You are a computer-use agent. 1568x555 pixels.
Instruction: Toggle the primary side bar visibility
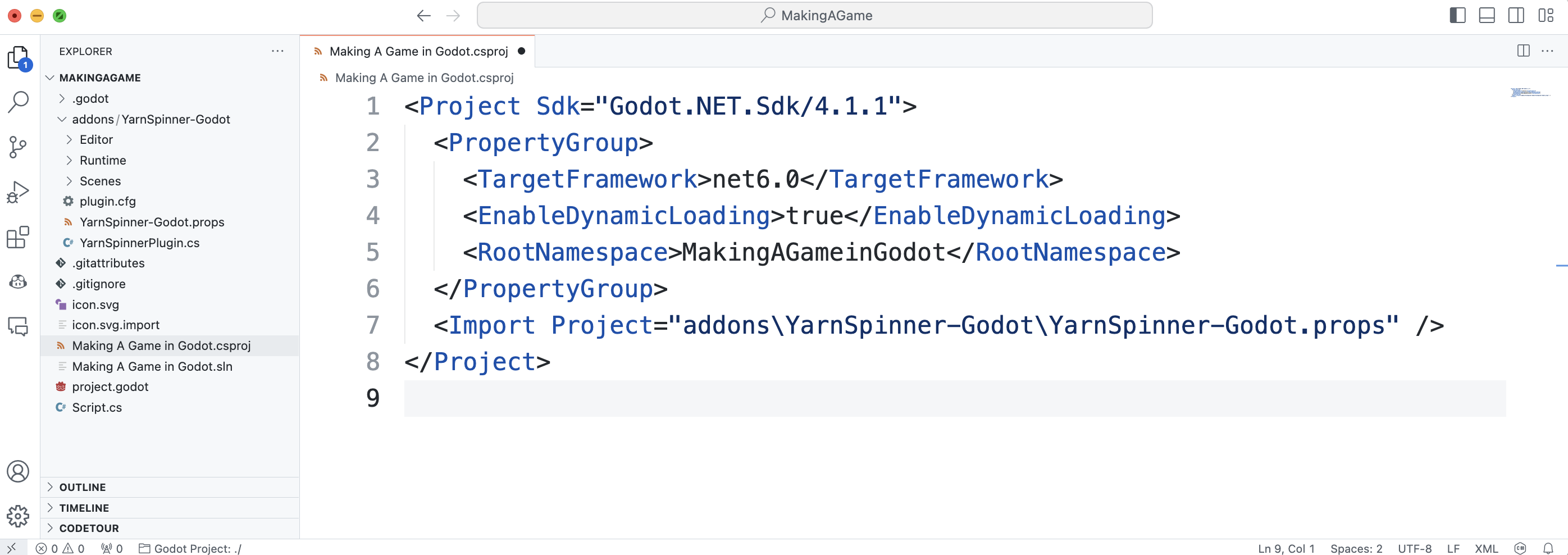(x=1457, y=15)
